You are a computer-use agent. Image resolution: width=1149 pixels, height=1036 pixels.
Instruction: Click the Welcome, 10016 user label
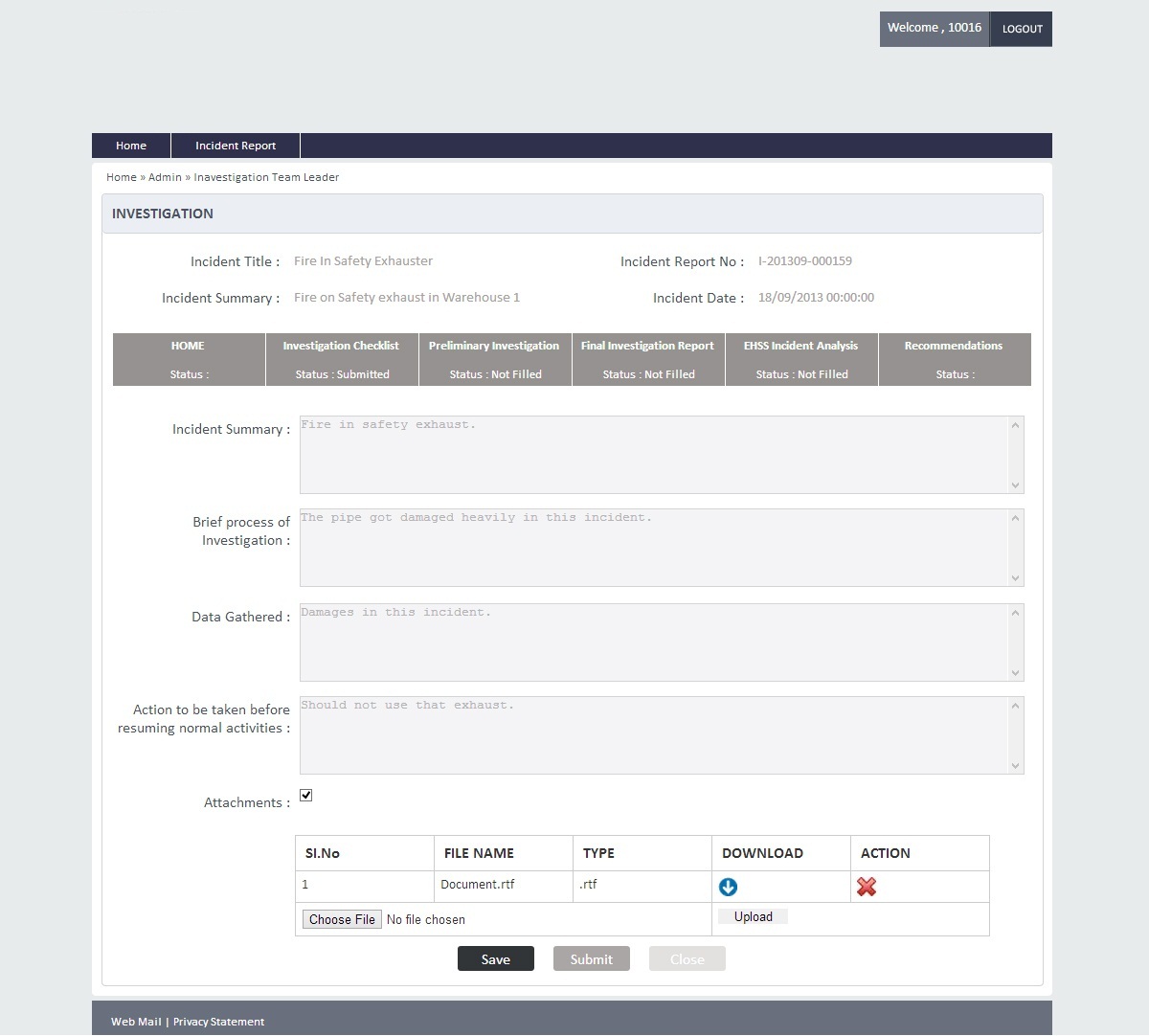pyautogui.click(x=935, y=29)
